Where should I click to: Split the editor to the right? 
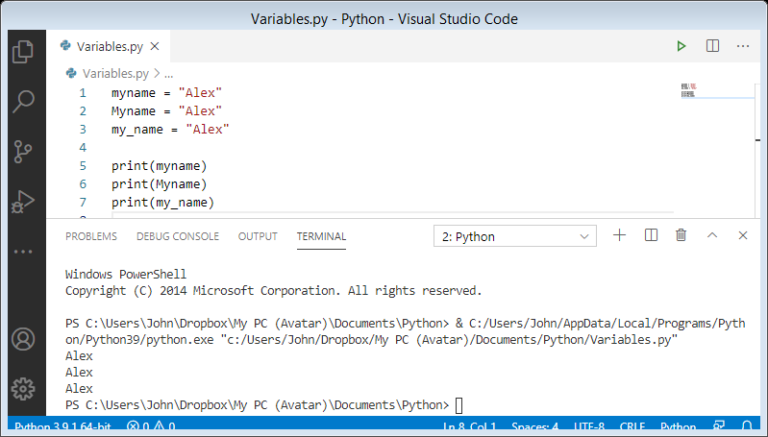pos(712,46)
